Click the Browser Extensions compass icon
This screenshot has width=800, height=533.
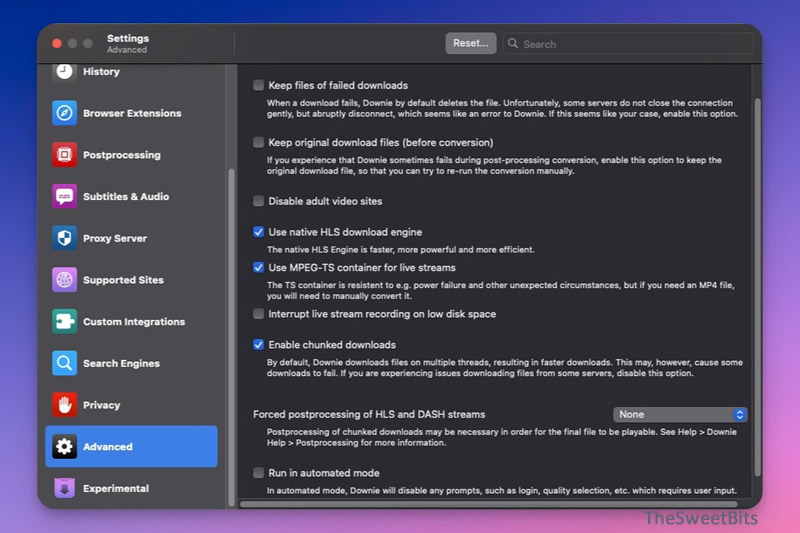pos(64,113)
